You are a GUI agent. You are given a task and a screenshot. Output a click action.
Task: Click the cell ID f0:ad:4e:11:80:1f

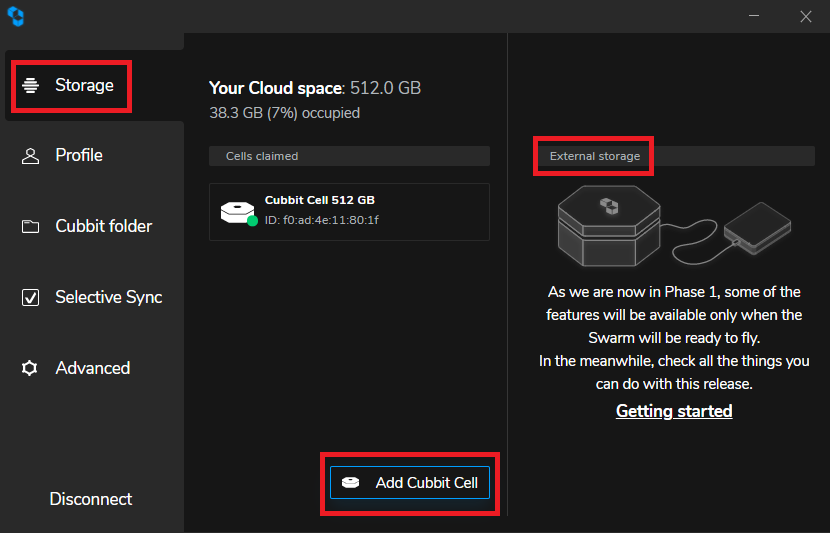tap(321, 220)
